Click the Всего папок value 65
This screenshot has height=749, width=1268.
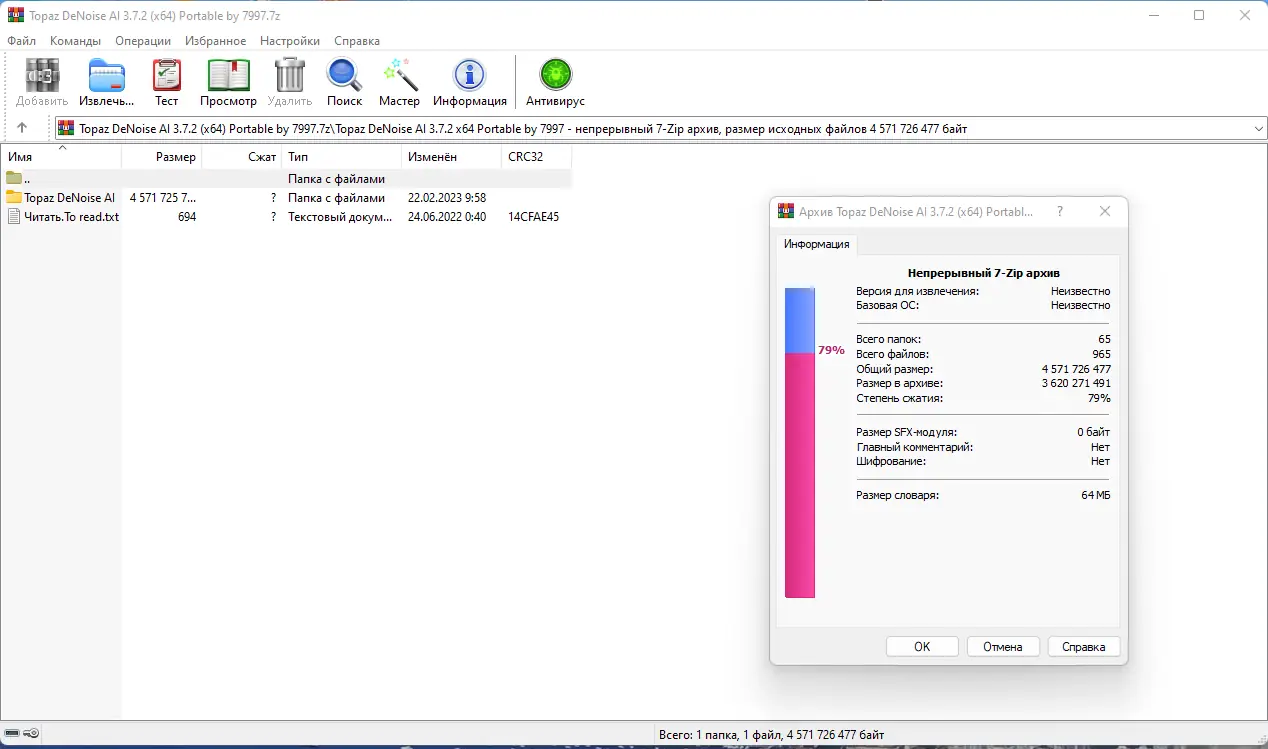point(1104,339)
